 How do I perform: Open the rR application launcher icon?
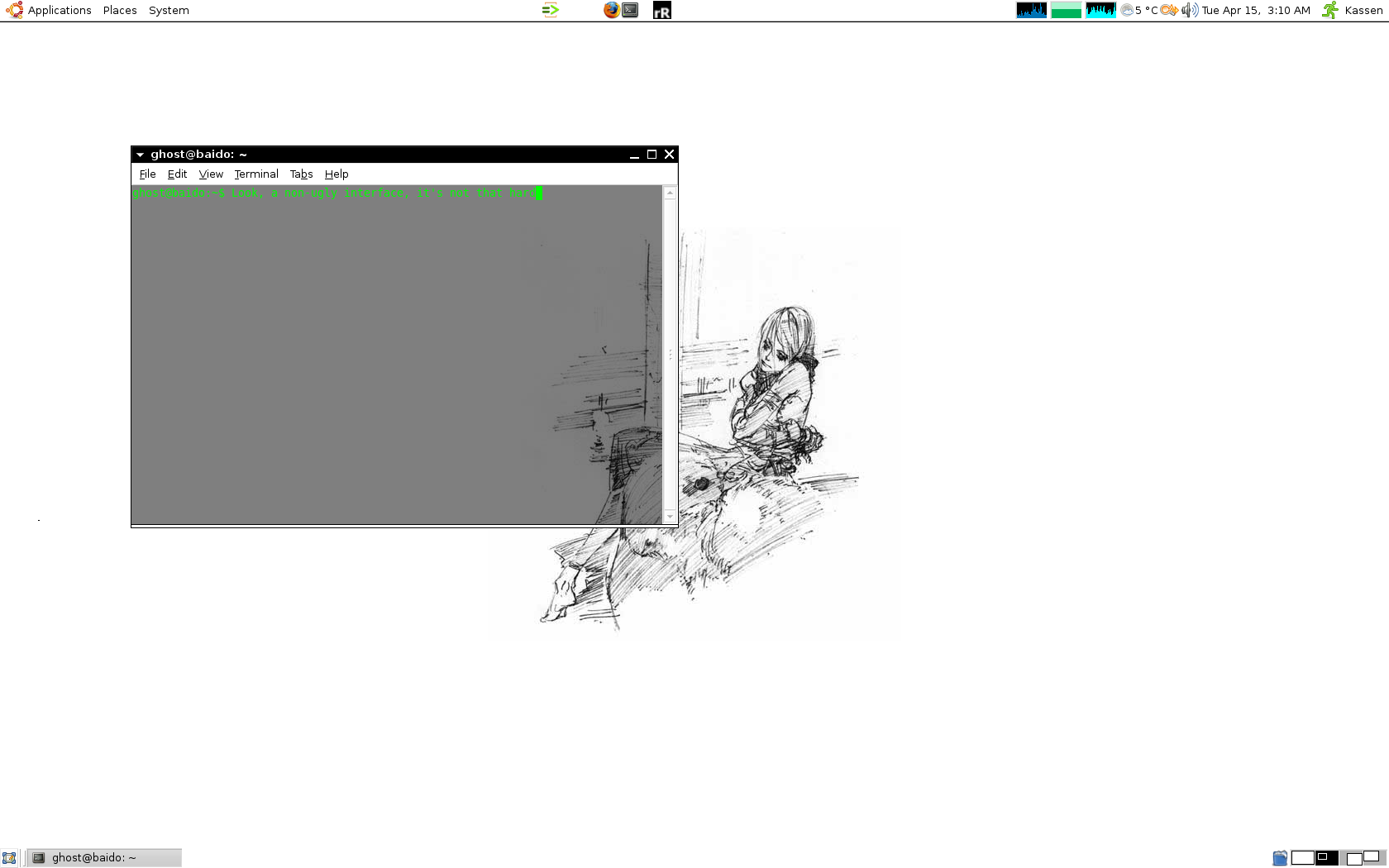(662, 11)
